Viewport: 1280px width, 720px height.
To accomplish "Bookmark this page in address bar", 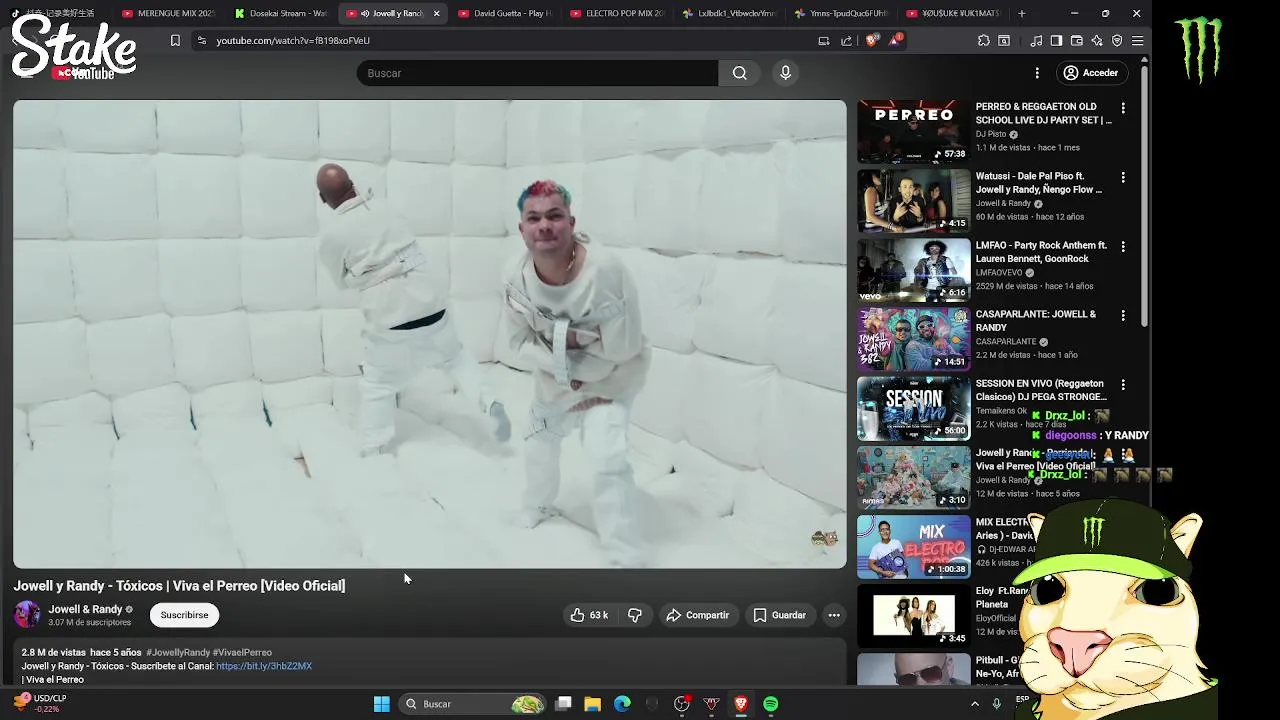I will (x=175, y=40).
